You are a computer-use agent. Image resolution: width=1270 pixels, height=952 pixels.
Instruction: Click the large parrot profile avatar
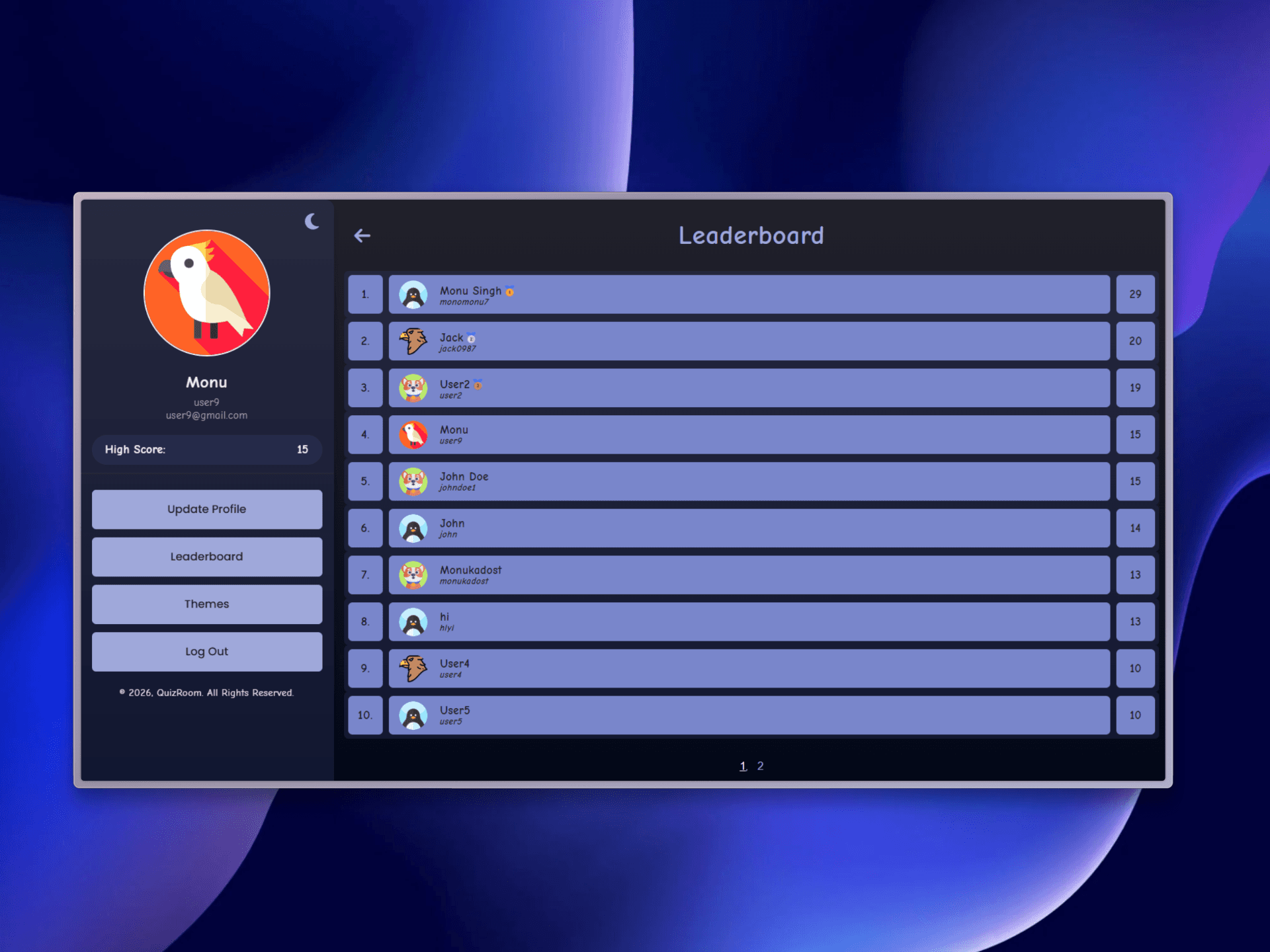[207, 293]
